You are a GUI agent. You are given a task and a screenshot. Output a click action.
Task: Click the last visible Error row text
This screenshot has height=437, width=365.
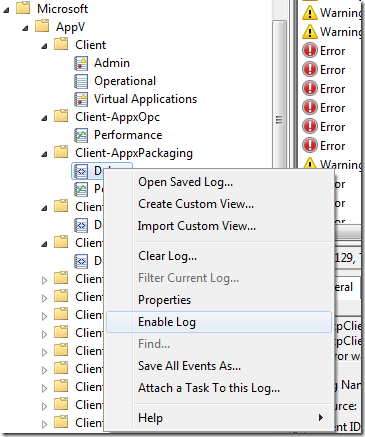point(332,146)
